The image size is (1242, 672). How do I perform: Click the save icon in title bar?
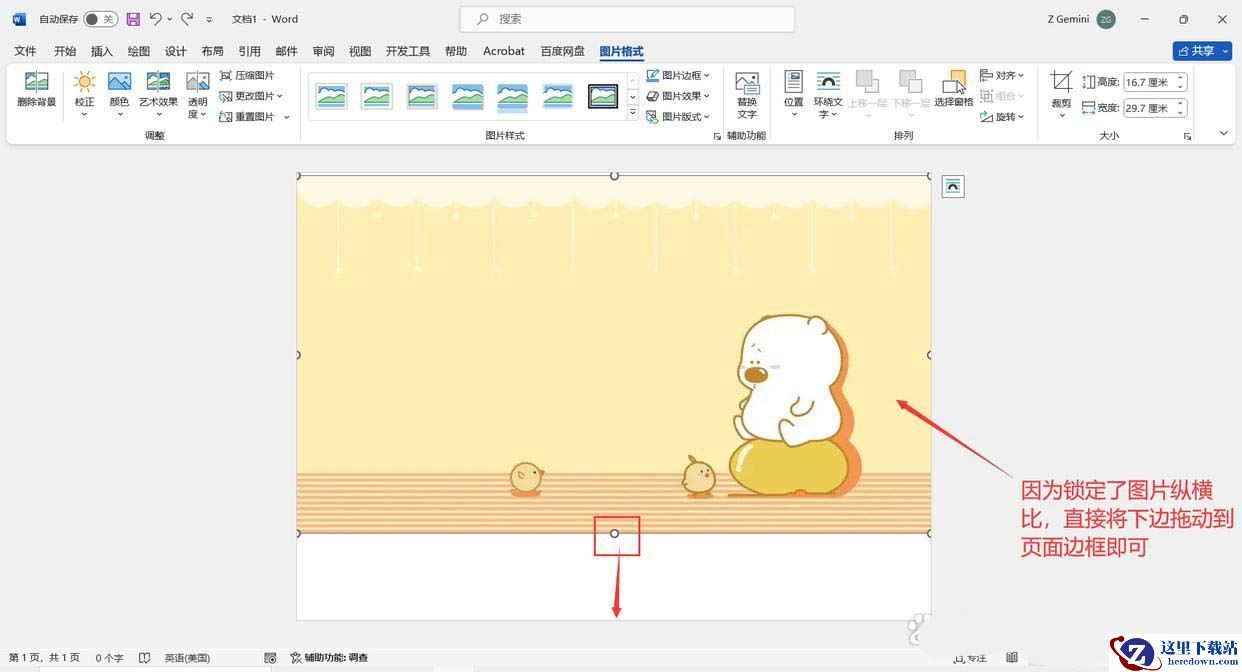click(133, 19)
